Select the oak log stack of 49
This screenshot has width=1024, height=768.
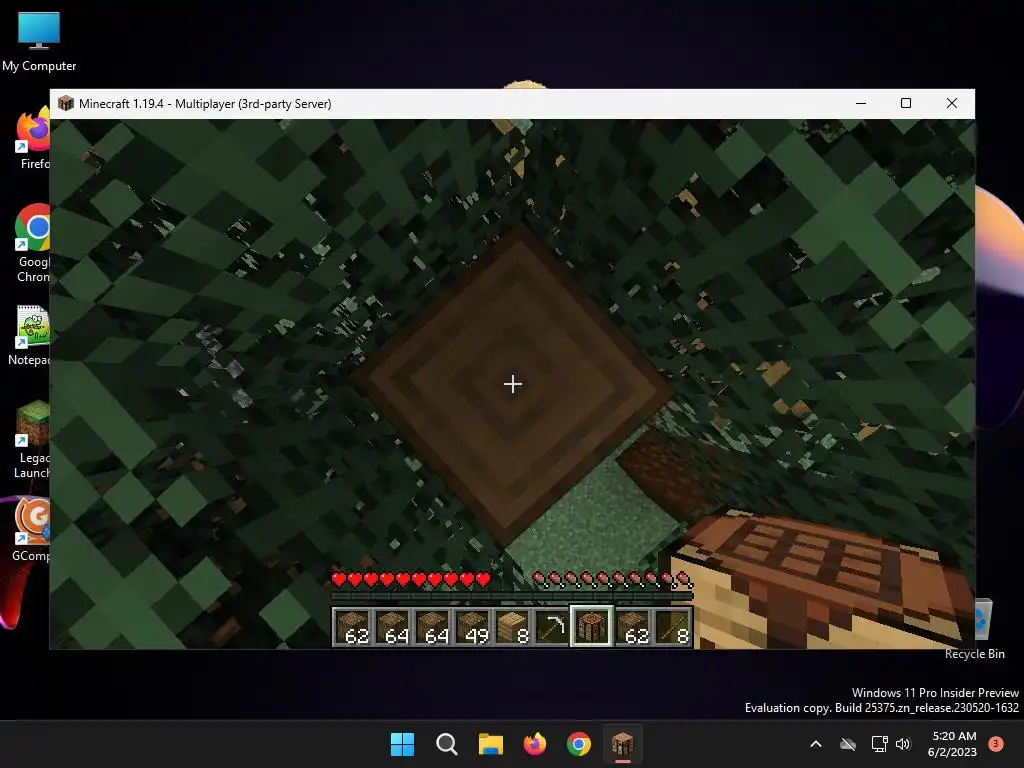[x=473, y=627]
